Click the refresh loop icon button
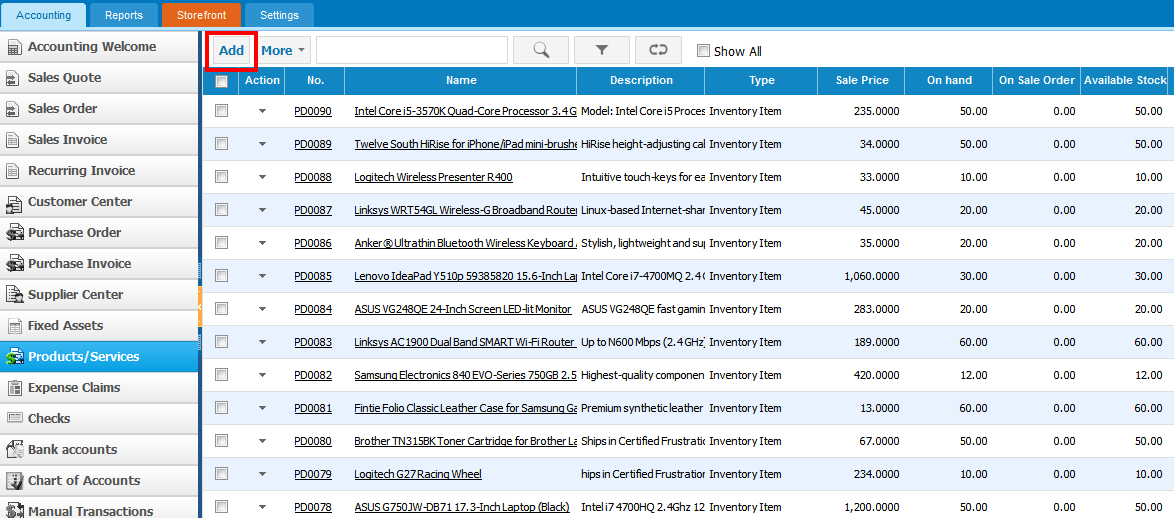 [658, 50]
